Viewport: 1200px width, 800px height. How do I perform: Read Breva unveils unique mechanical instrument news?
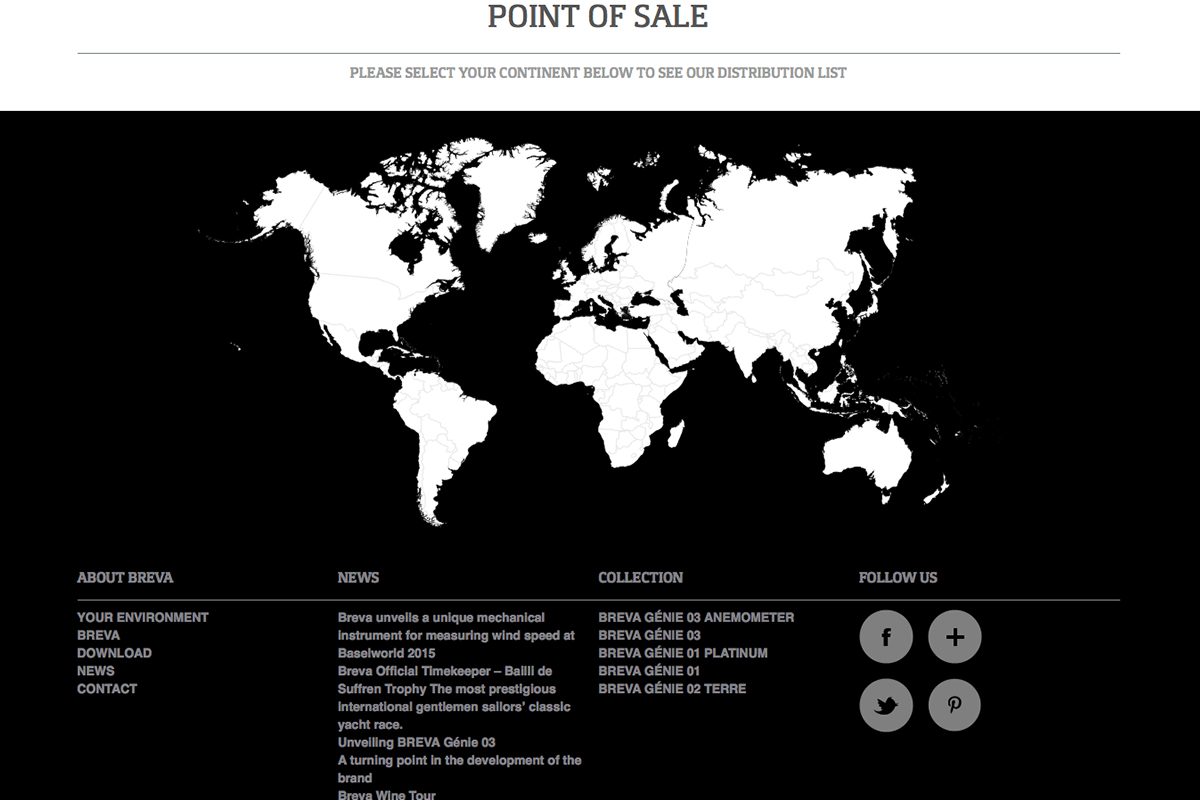point(441,617)
